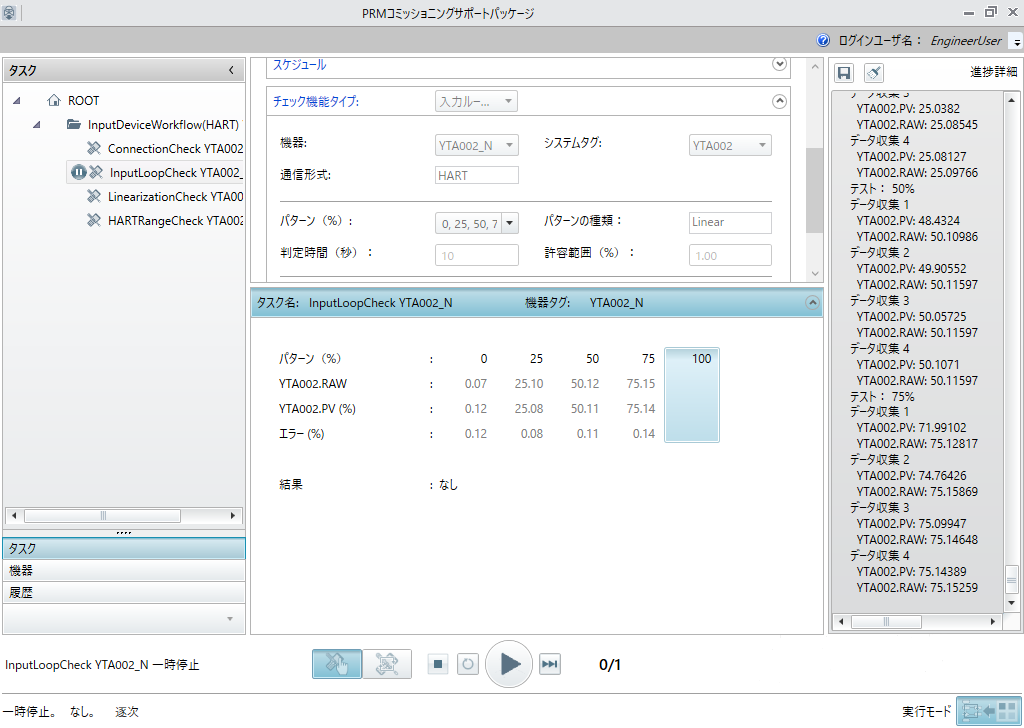
Task: Click the 通信形式 field showing HART
Action: point(477,175)
